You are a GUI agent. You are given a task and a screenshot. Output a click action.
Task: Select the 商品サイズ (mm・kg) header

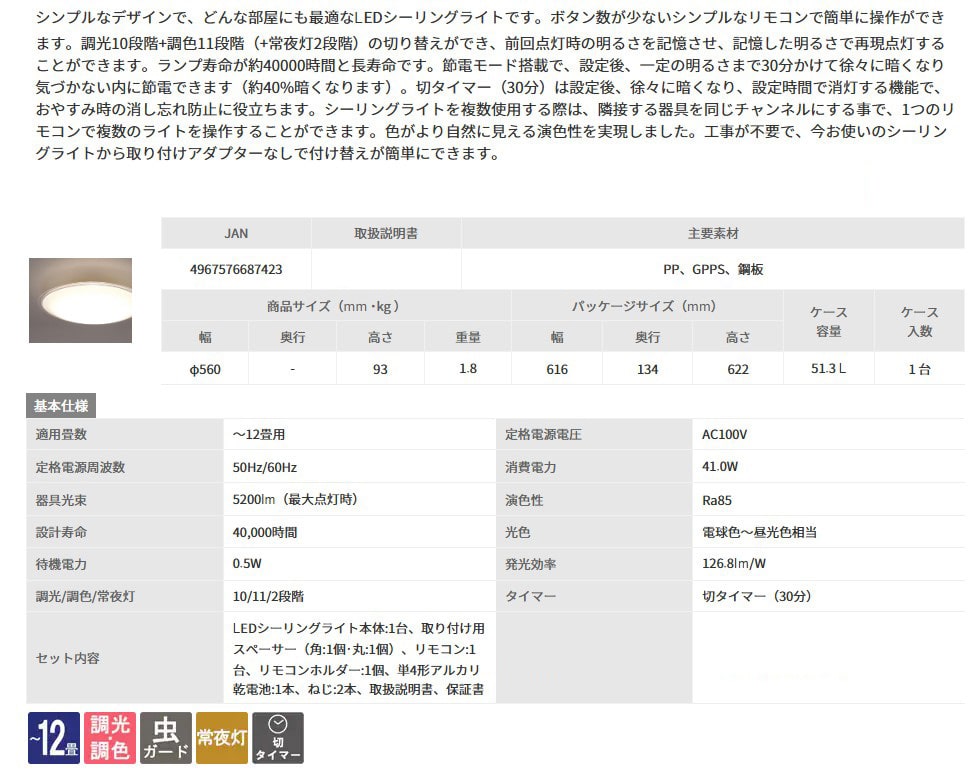(335, 306)
